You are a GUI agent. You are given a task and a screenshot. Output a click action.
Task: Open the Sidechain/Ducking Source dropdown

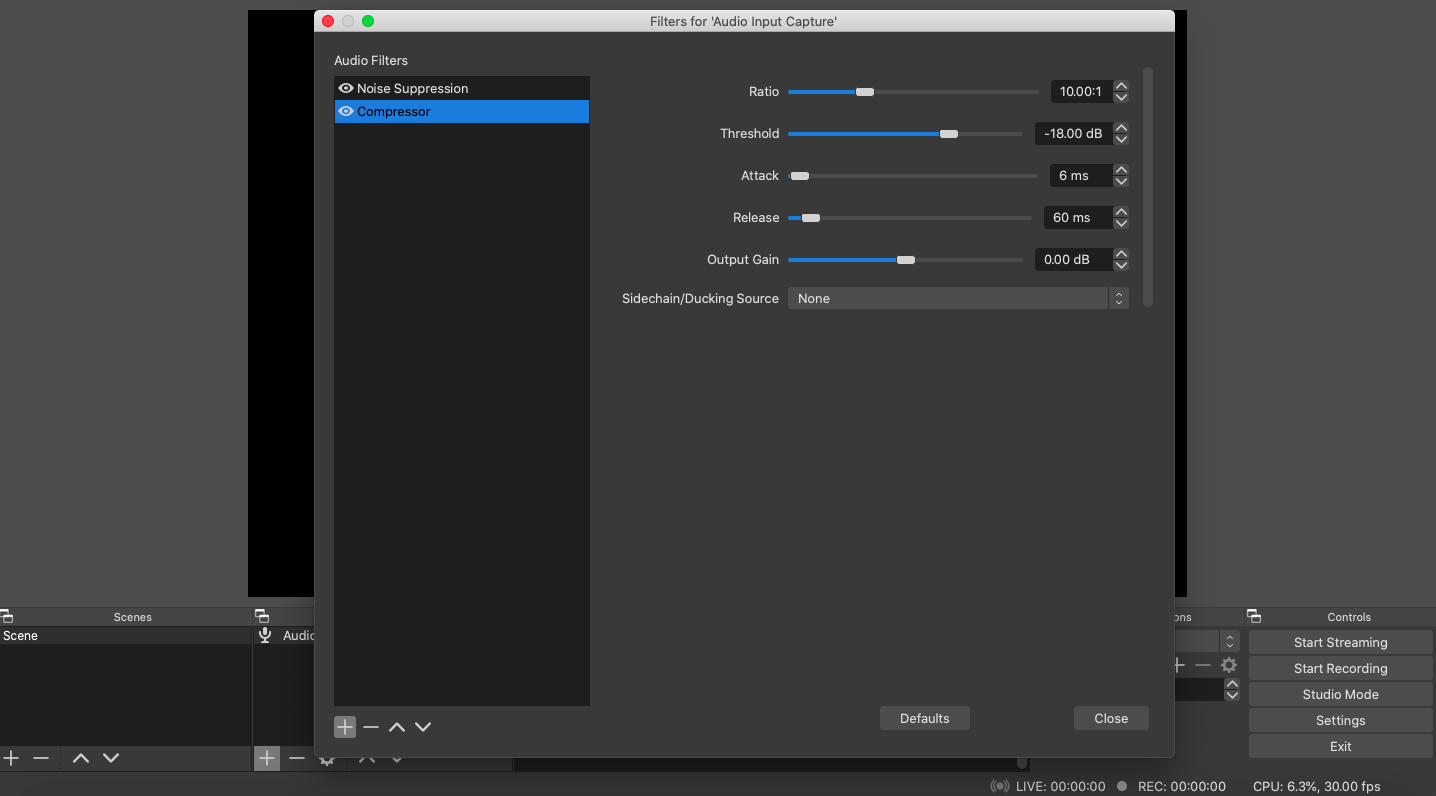[958, 299]
